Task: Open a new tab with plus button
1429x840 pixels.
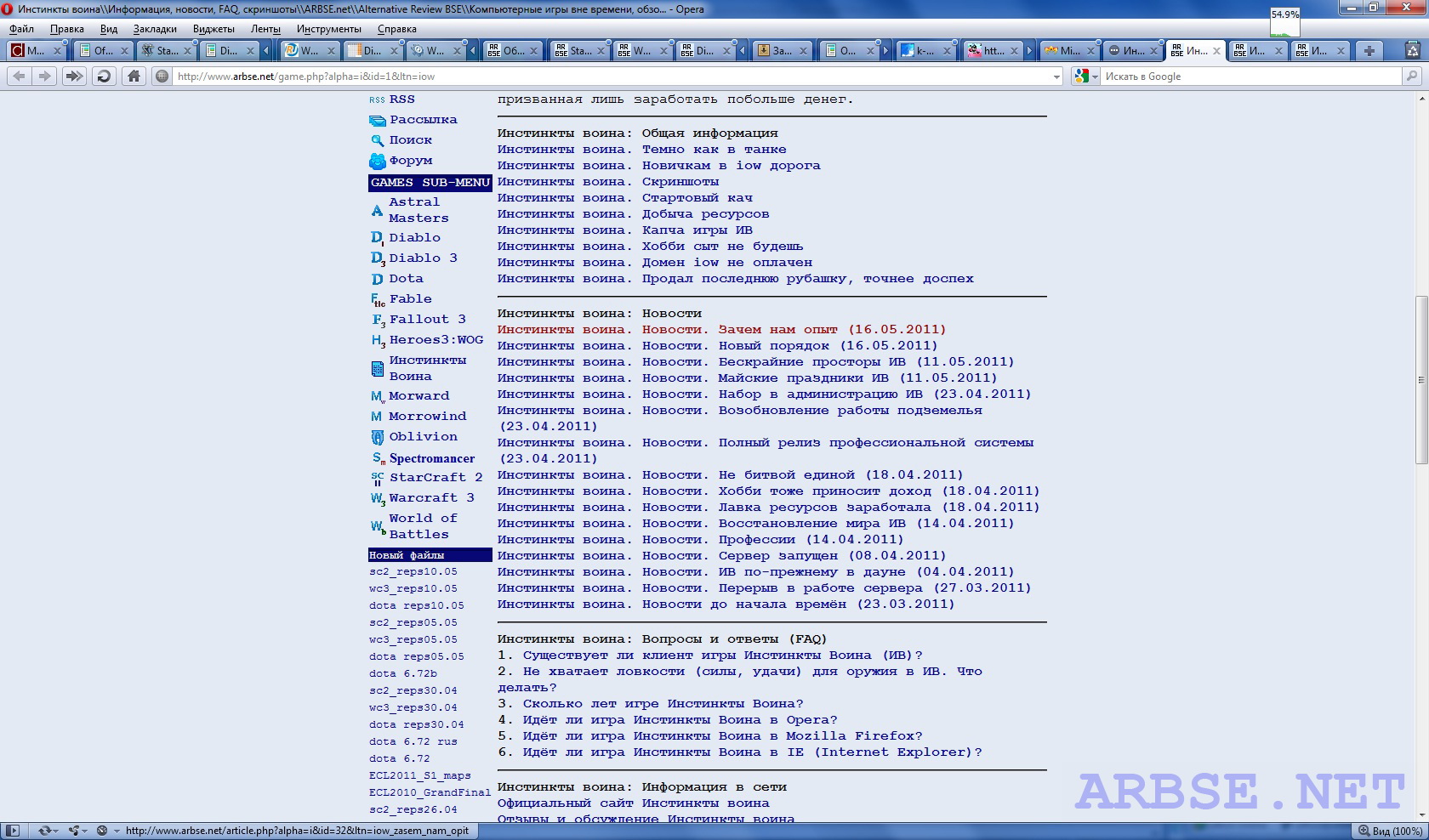Action: click(x=1369, y=50)
